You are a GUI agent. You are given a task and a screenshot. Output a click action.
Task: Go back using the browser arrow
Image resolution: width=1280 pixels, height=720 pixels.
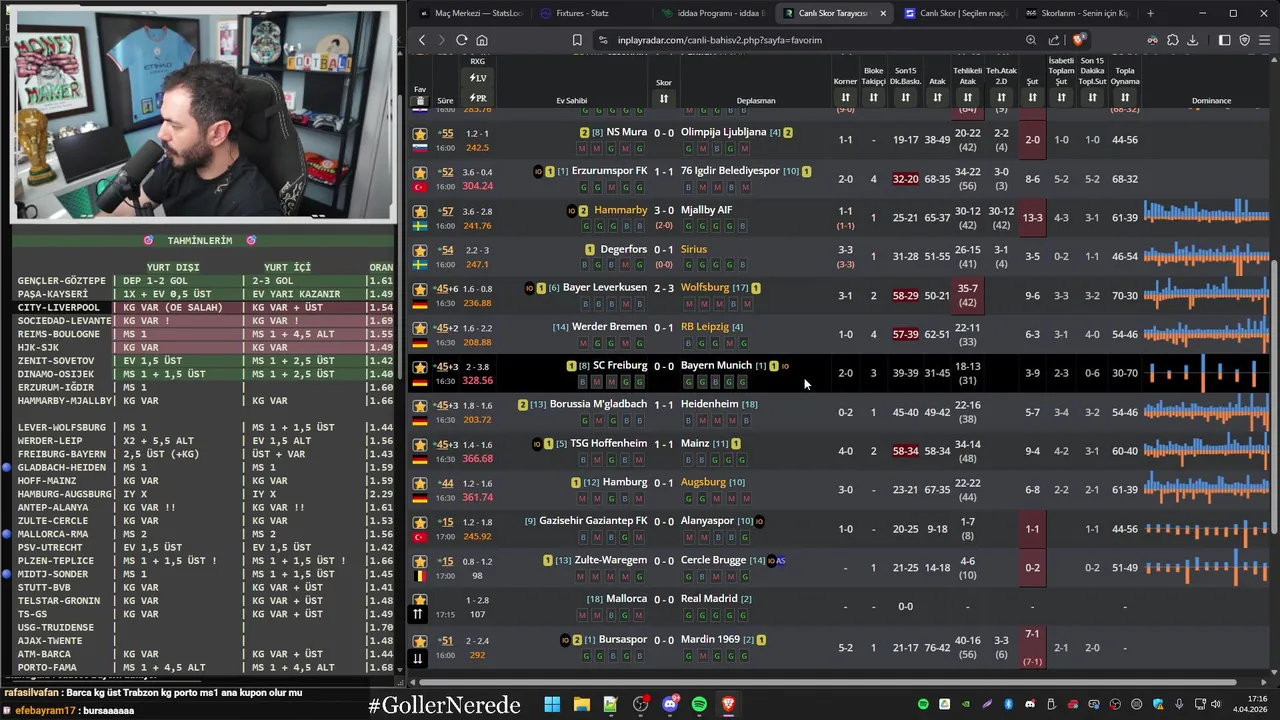[x=422, y=40]
